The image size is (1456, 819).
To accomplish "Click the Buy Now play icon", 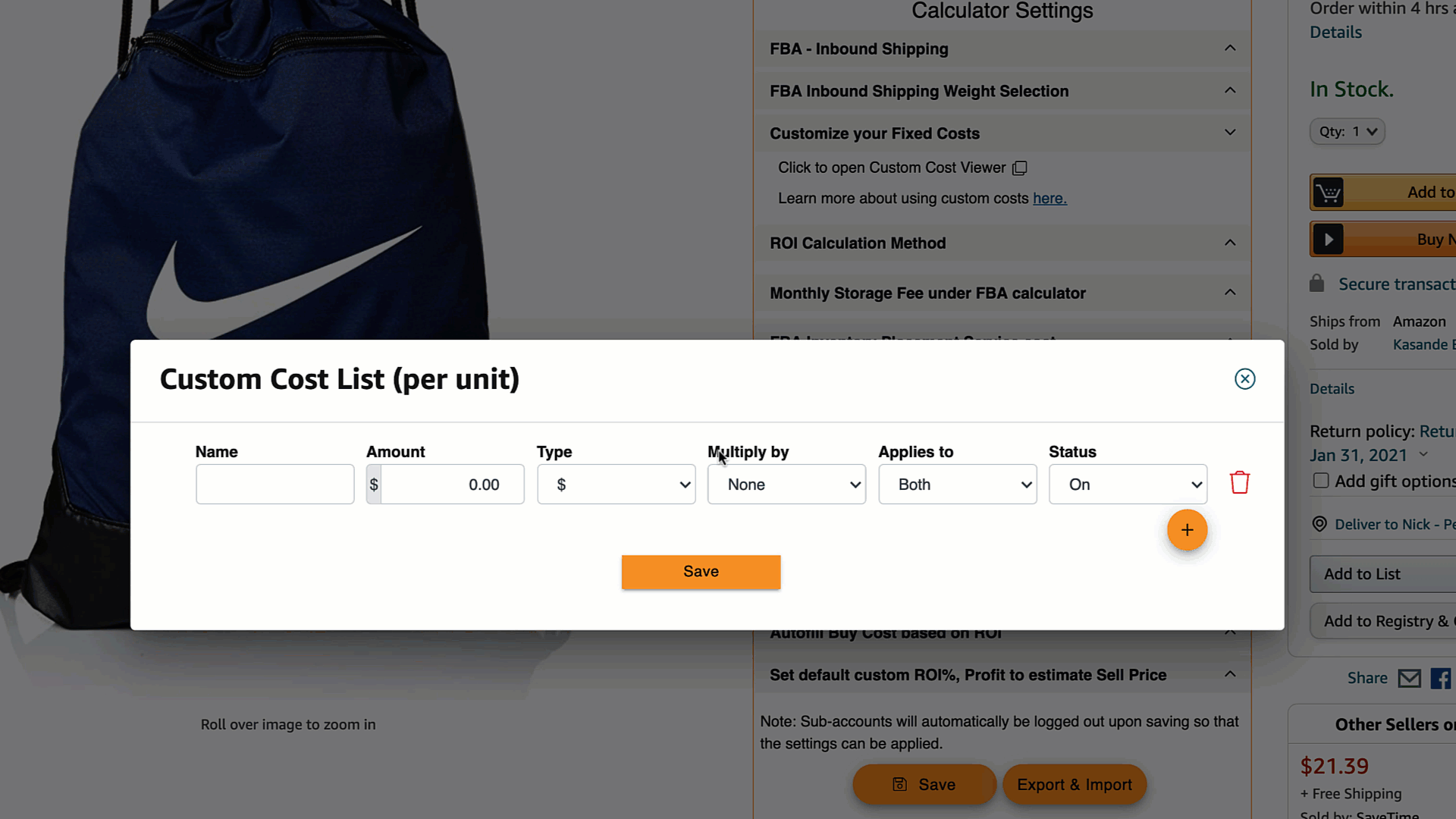I will 1329,240.
